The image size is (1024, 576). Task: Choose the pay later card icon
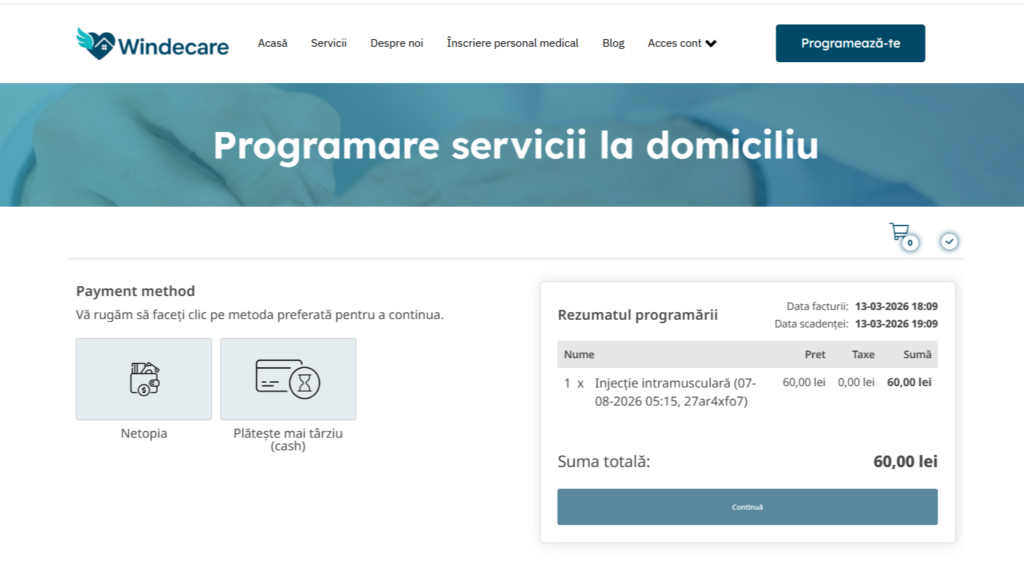click(288, 379)
